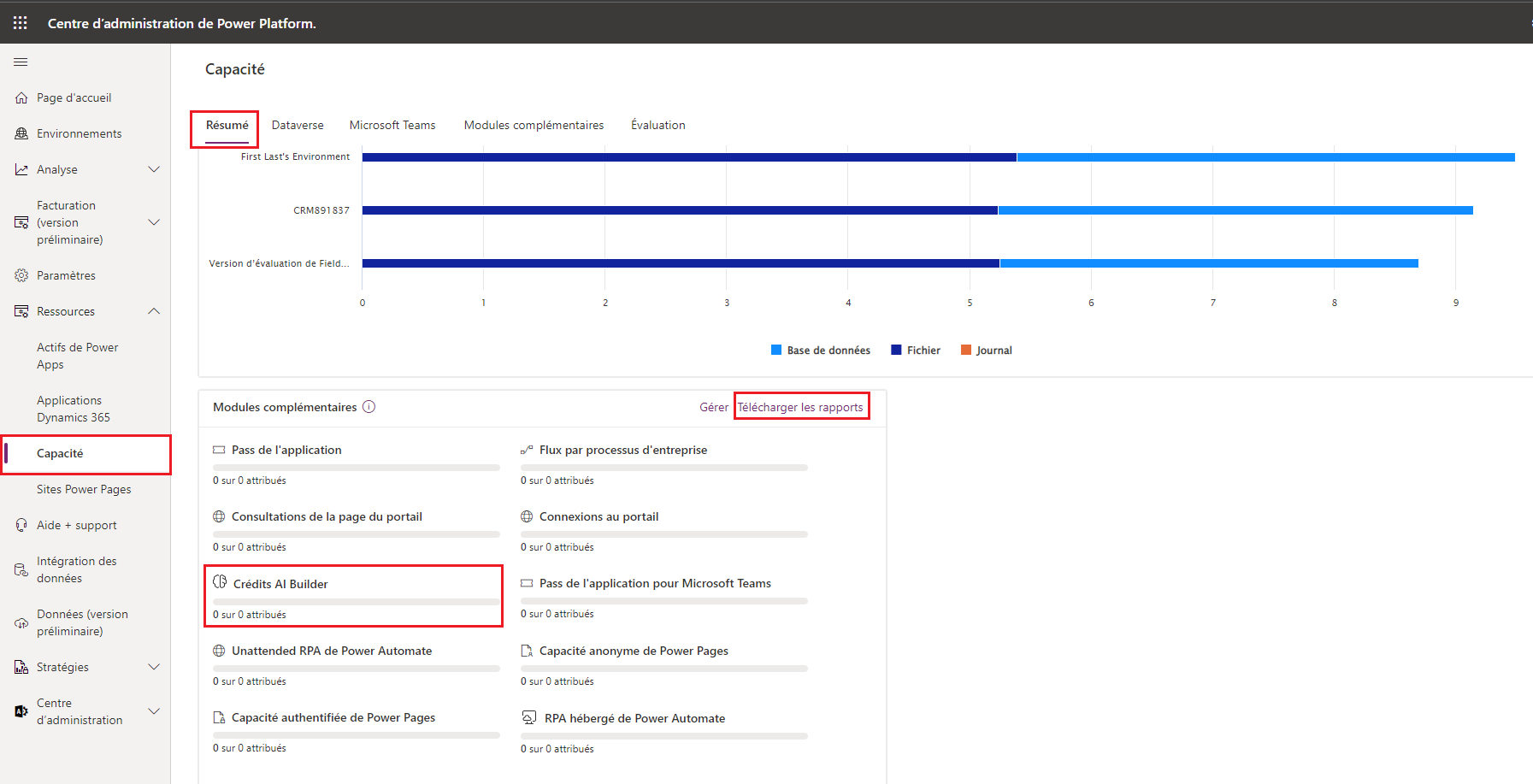This screenshot has width=1533, height=784.
Task: Expand the Facturation section chevron
Action: [x=154, y=222]
